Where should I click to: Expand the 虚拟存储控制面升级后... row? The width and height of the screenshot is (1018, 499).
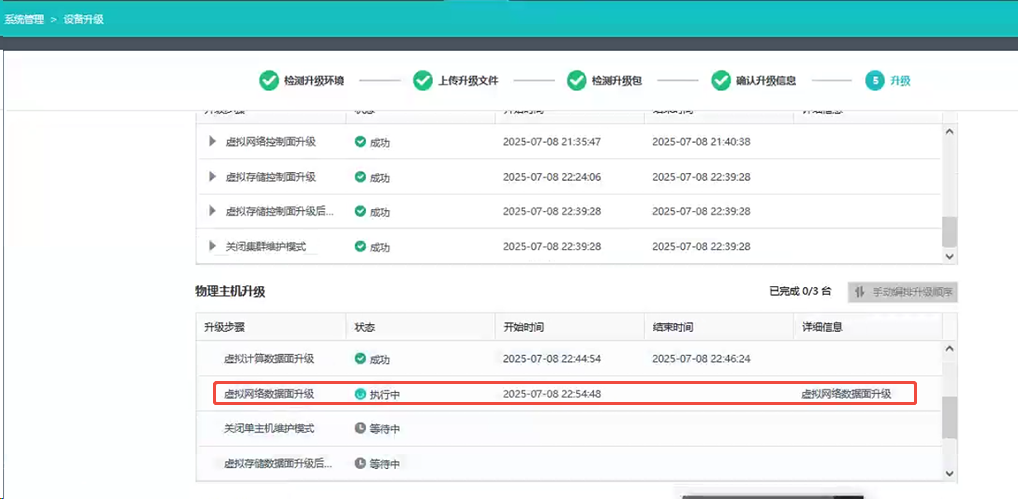click(x=212, y=211)
